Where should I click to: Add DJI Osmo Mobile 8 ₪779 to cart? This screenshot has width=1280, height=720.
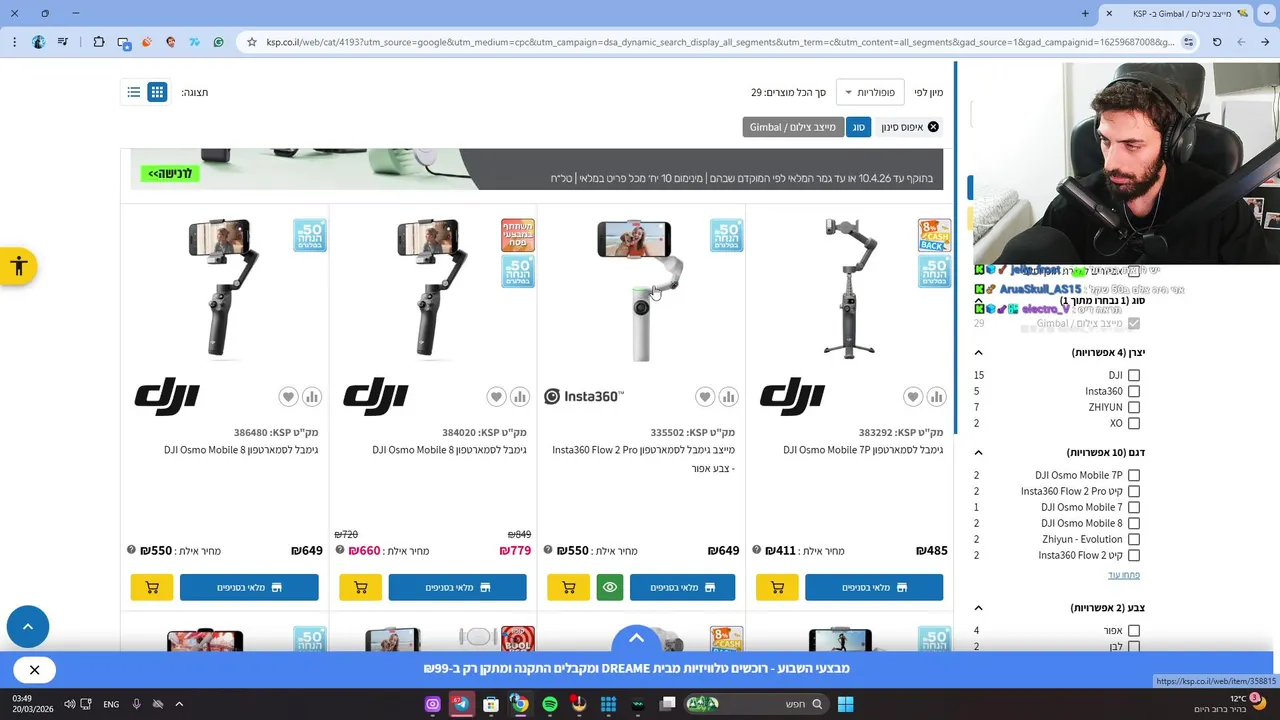(x=360, y=587)
